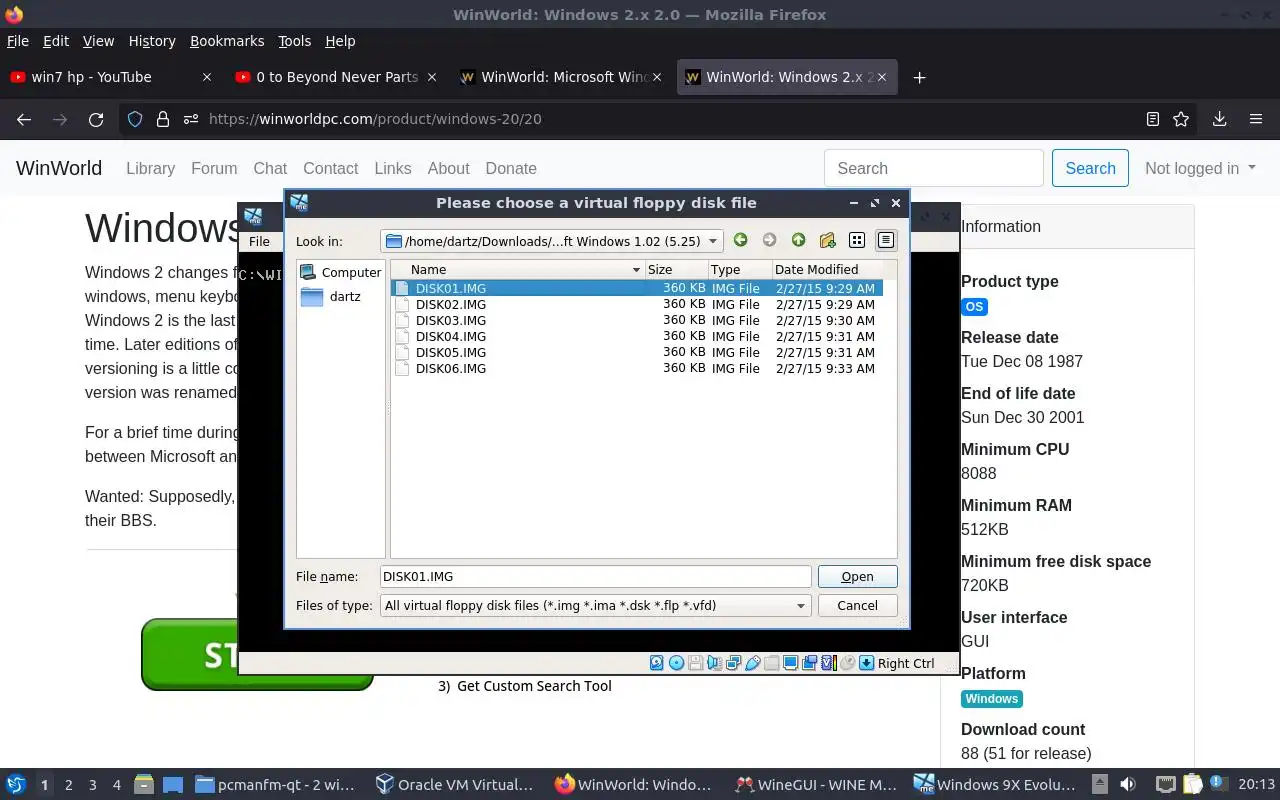Switch to workspace 2 in taskbar
Viewport: 1280px width, 800px height.
69,785
